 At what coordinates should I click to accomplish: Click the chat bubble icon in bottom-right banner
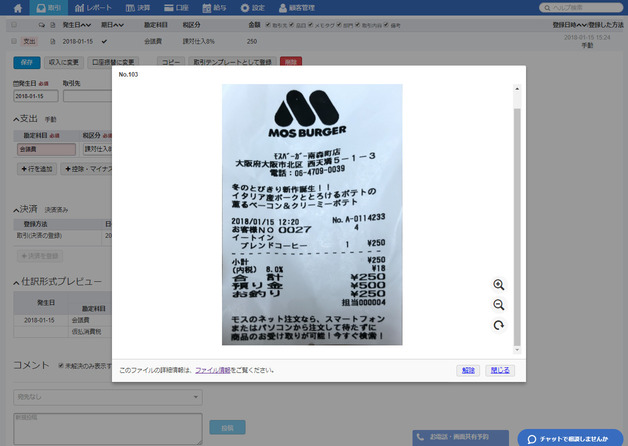click(x=531, y=439)
